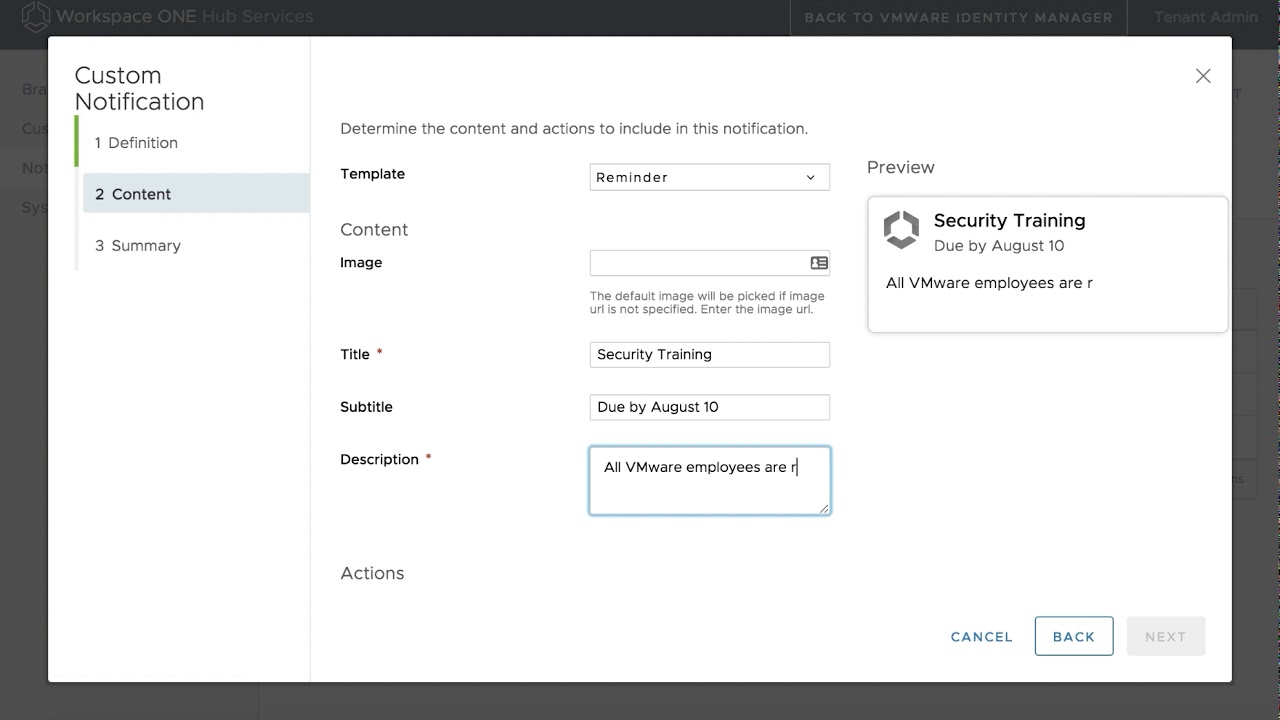
Task: Click Security Training title in preview card
Action: [x=1009, y=221]
